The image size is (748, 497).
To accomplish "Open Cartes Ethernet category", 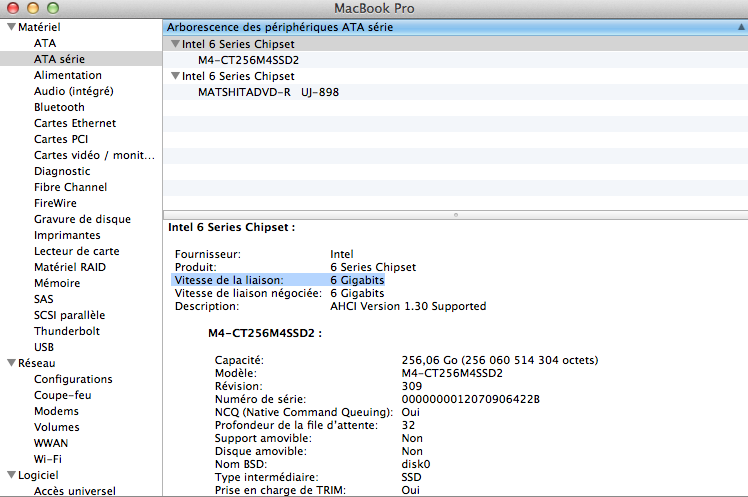I will pos(75,123).
